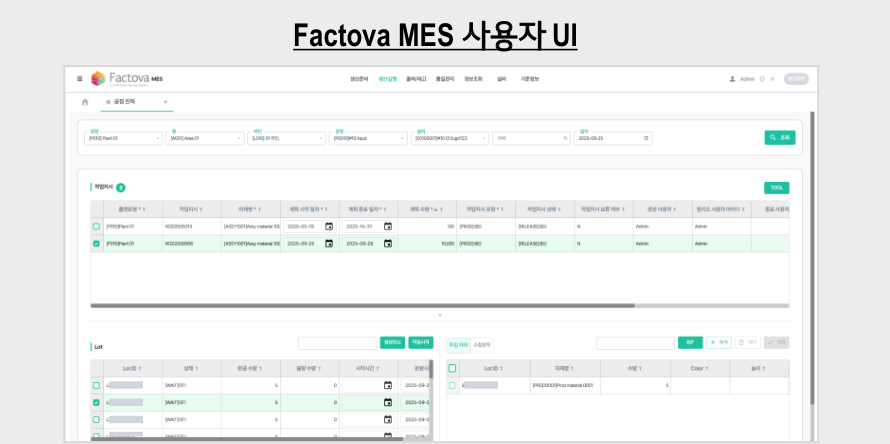Click the Admin user profile icon
The height and width of the screenshot is (444, 890).
(732, 79)
